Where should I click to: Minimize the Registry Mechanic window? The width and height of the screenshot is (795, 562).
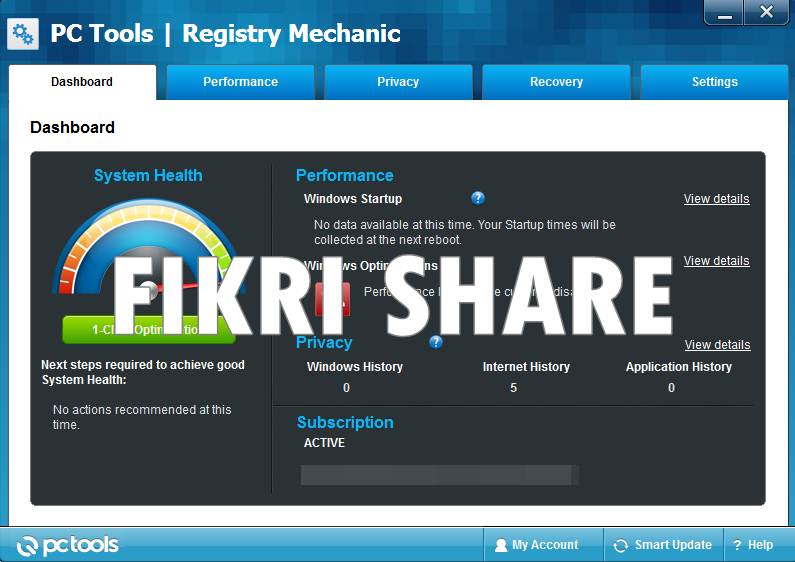(x=724, y=13)
